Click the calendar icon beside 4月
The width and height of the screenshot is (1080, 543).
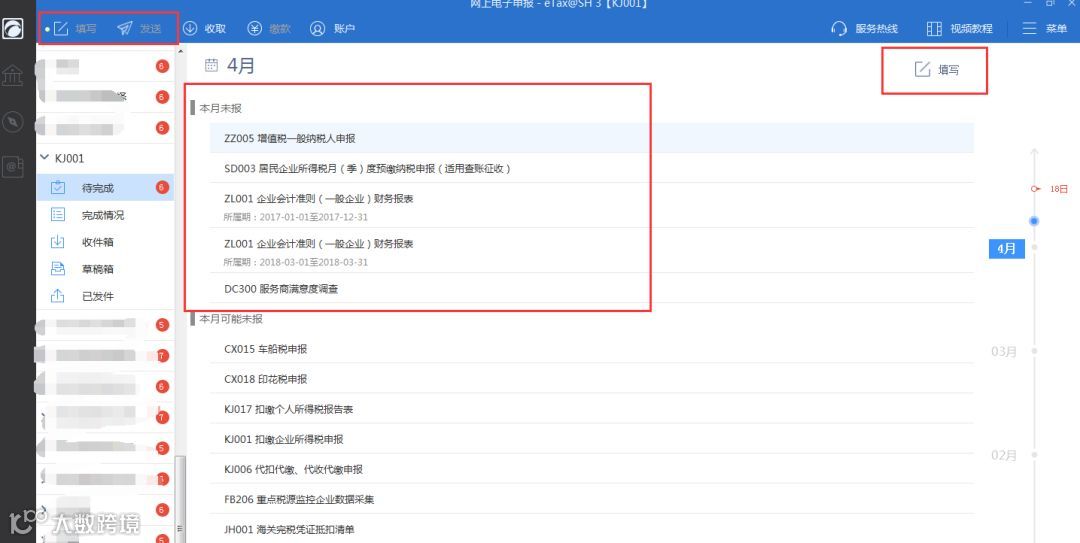tap(211, 65)
